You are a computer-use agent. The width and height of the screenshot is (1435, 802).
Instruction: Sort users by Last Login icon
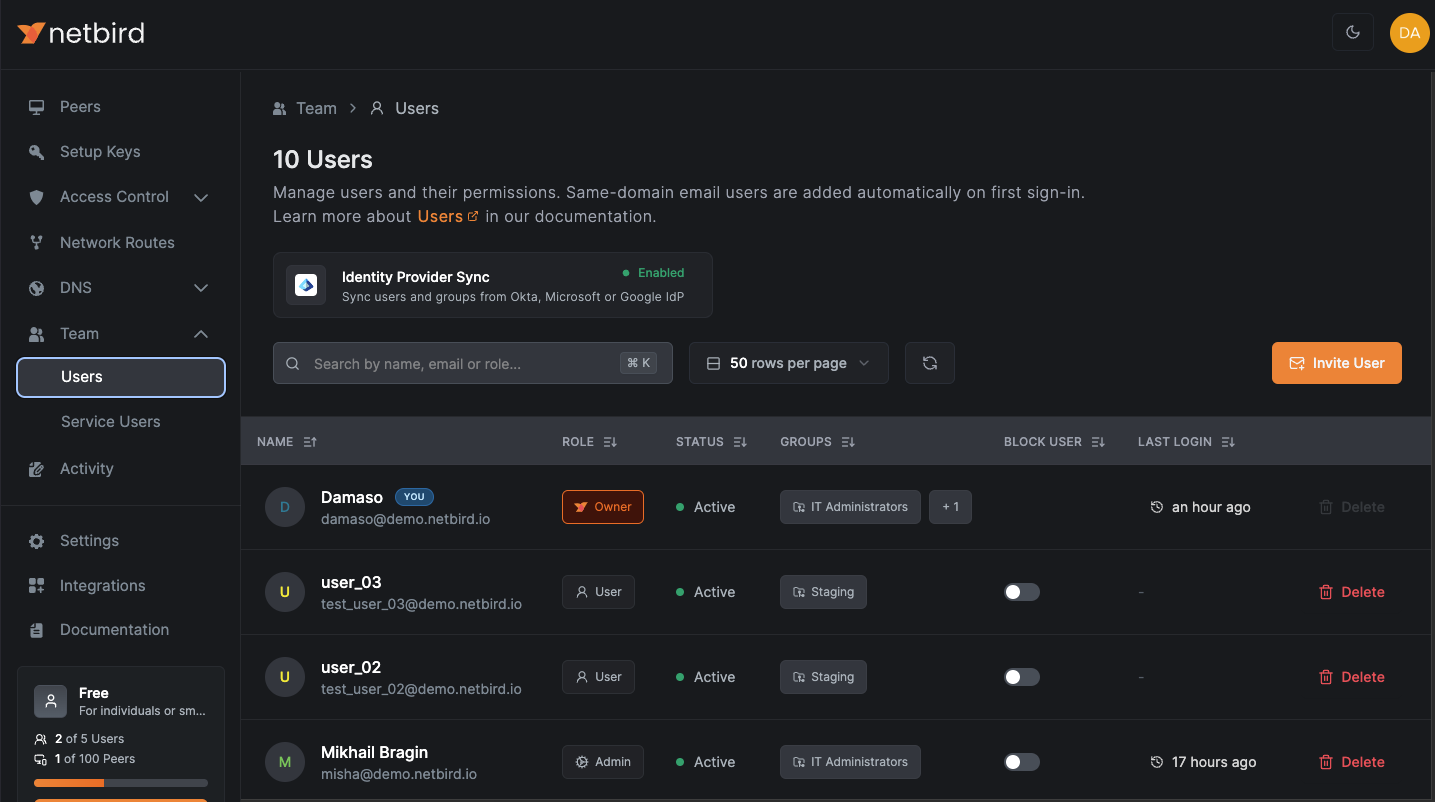(1229, 442)
